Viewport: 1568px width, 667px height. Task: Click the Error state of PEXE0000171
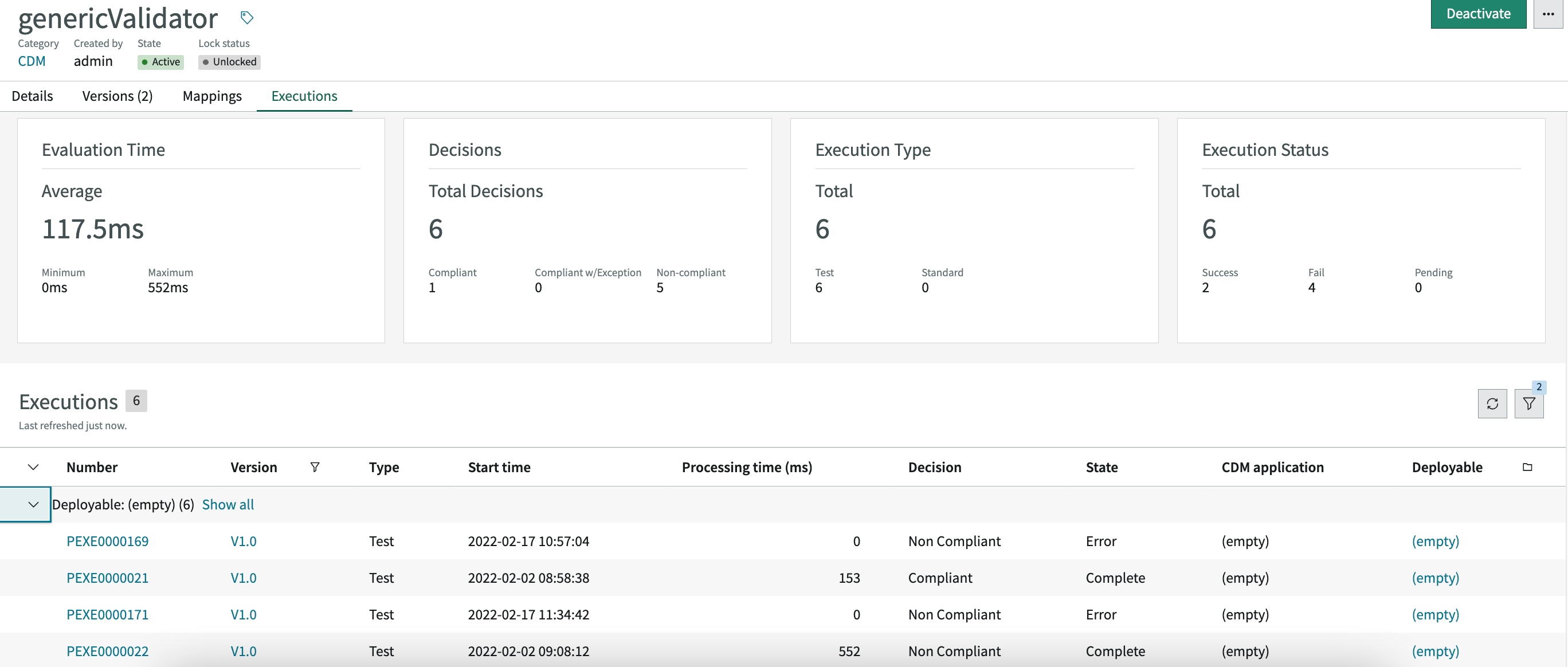pos(1101,614)
